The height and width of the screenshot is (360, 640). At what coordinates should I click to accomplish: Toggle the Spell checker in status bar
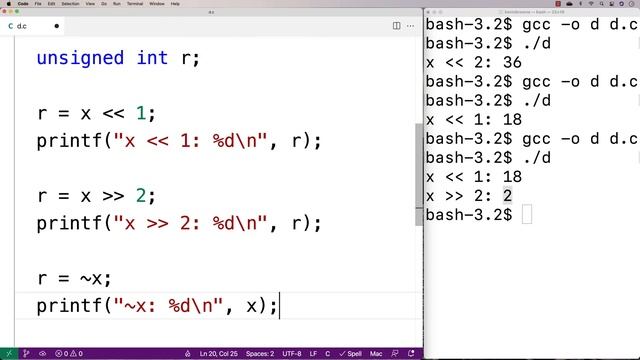(x=350, y=353)
